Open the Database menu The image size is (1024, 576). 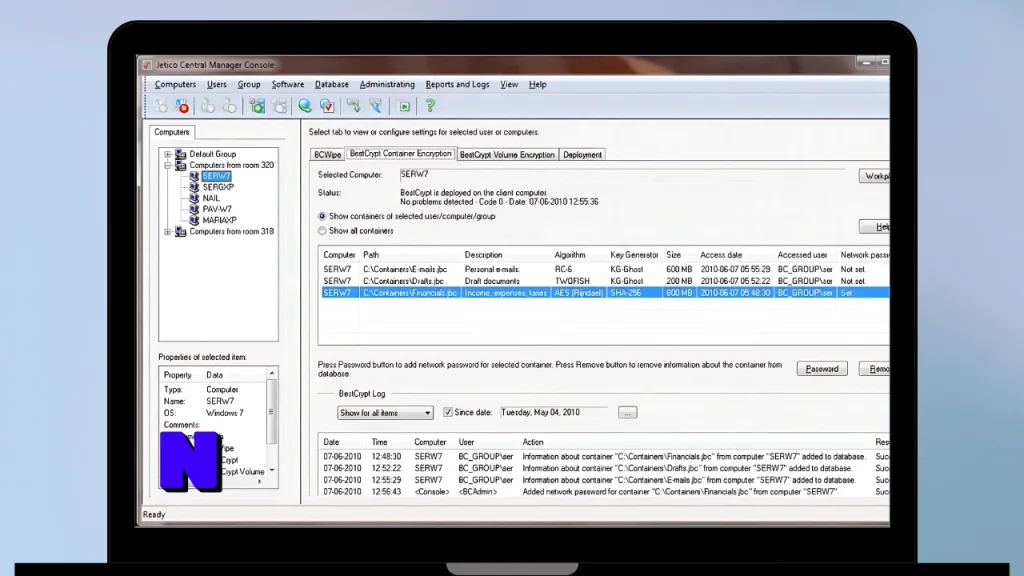point(332,84)
